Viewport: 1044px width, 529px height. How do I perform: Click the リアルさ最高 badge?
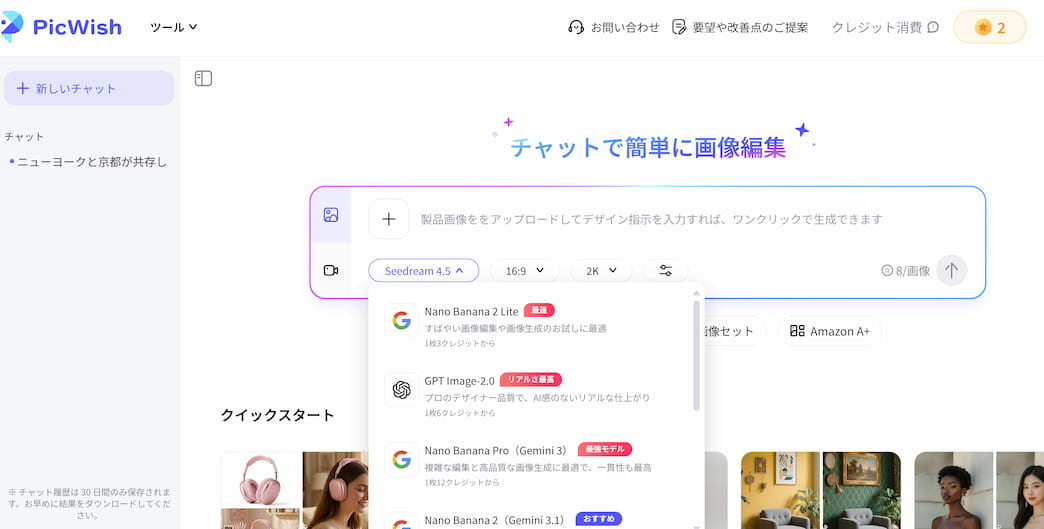pos(531,379)
